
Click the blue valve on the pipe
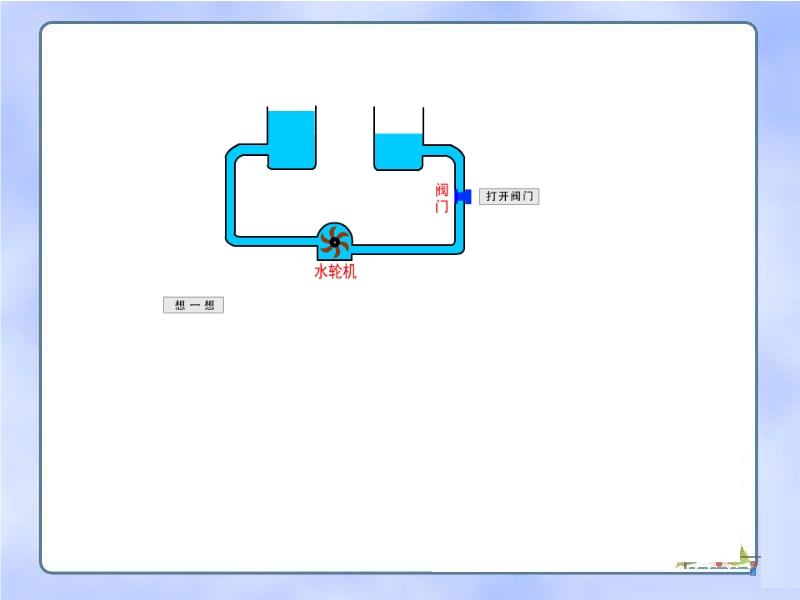(463, 197)
